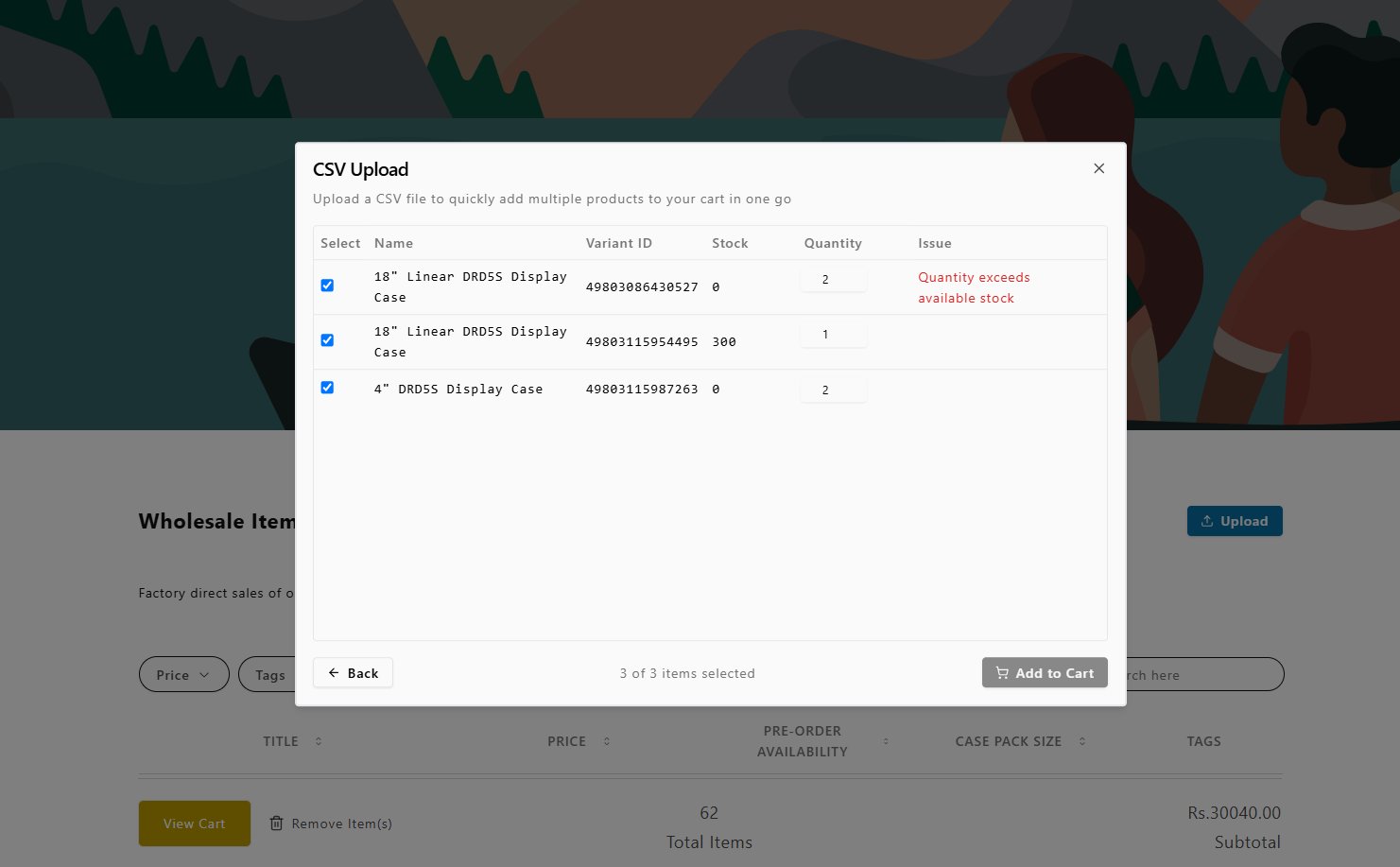Screen dimensions: 1400x867
Task: Close the CSV Upload dialog
Action: pyautogui.click(x=1098, y=168)
